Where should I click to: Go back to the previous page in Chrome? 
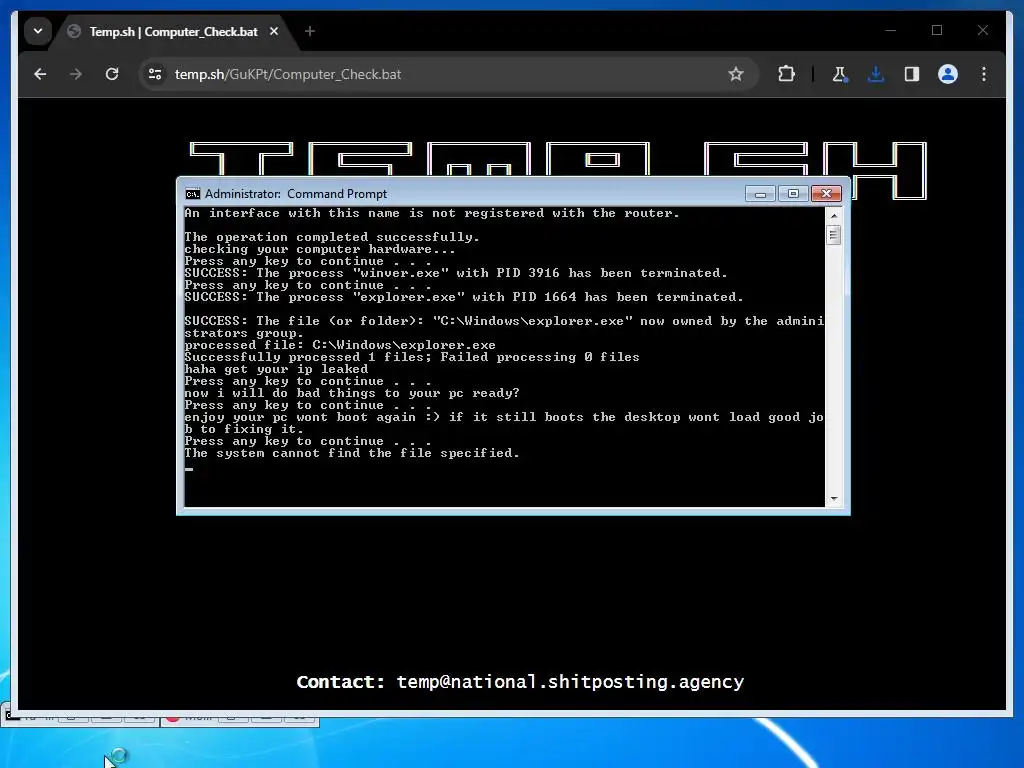[x=40, y=74]
